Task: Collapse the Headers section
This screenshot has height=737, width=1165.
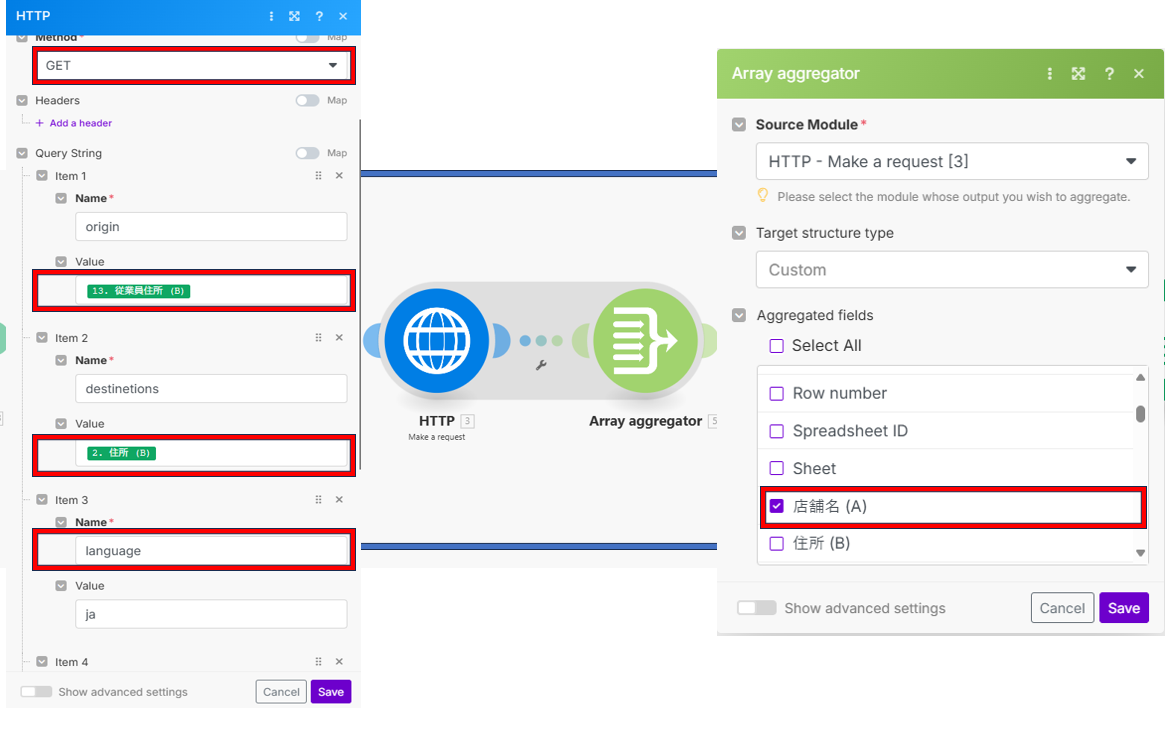Action: 22,100
